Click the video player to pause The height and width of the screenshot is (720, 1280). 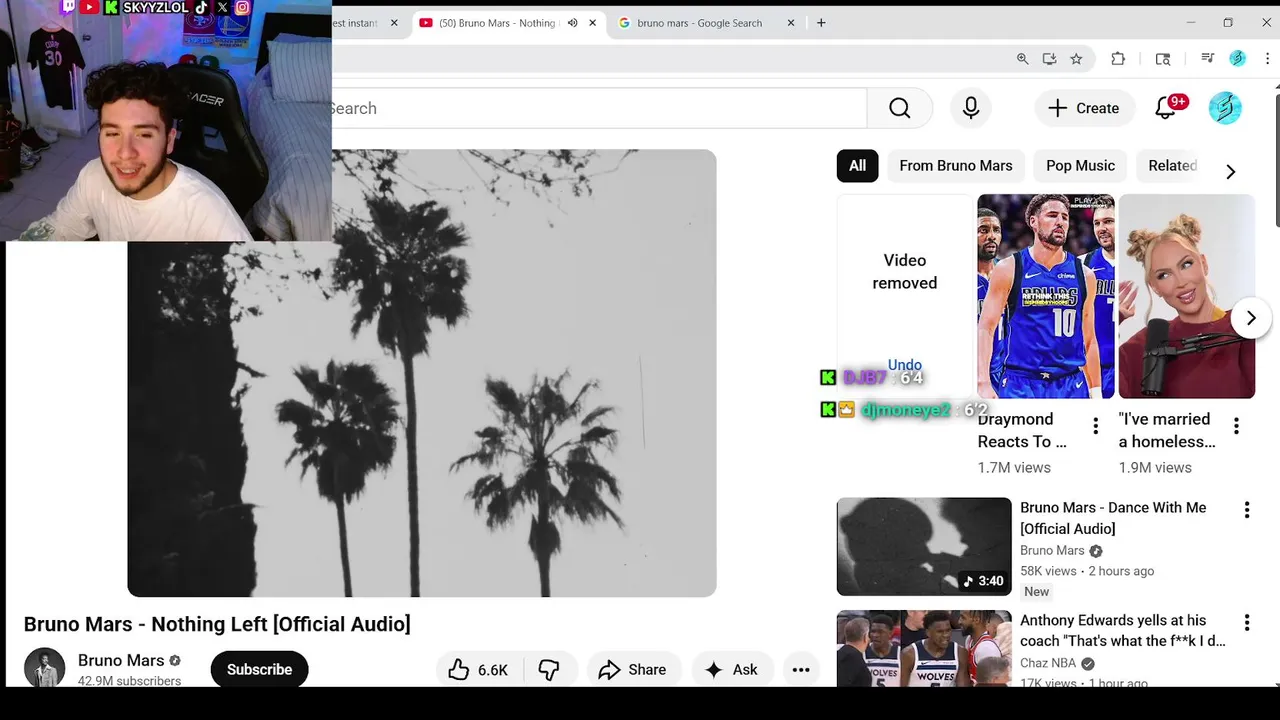(x=422, y=373)
